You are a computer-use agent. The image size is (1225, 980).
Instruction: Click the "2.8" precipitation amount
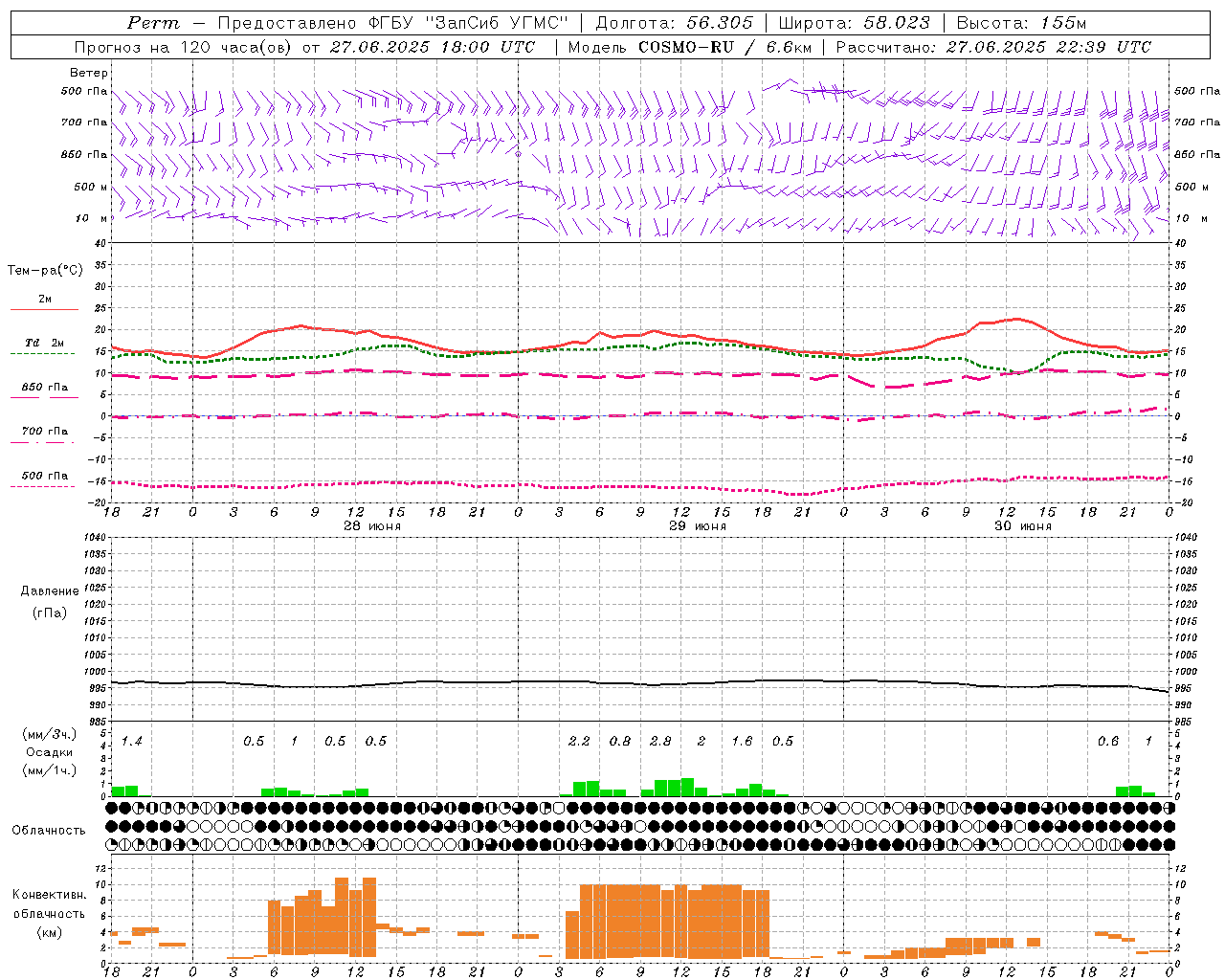660,741
